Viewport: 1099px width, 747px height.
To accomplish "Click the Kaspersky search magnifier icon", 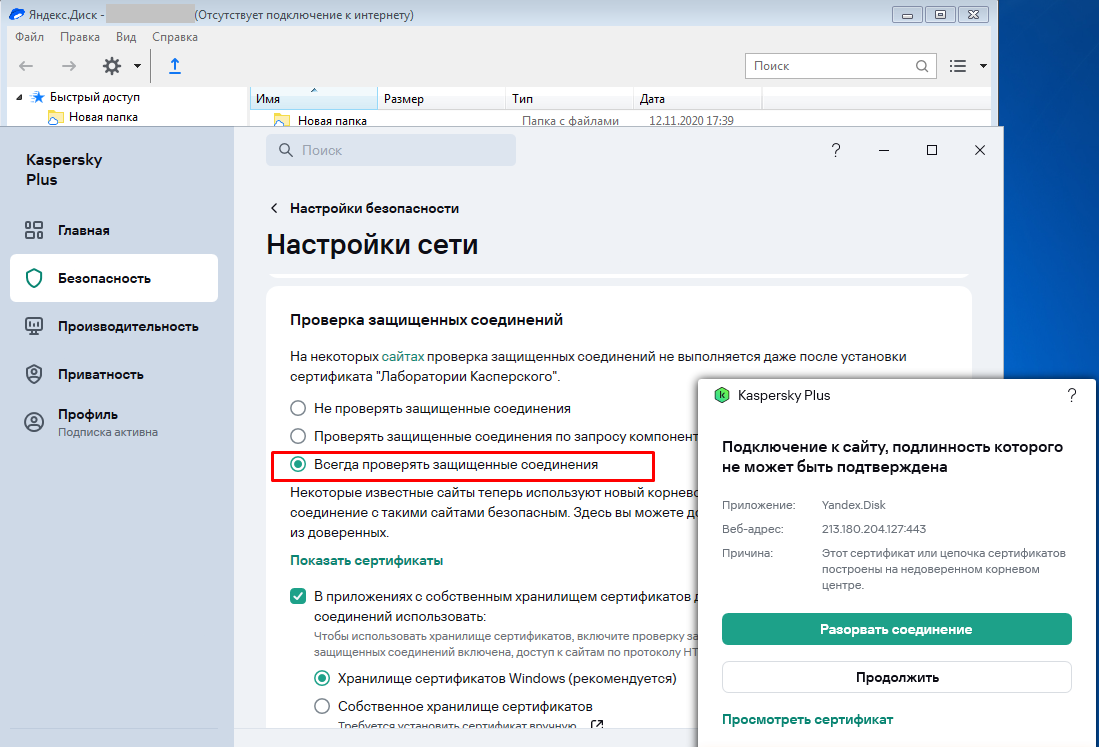I will [286, 150].
